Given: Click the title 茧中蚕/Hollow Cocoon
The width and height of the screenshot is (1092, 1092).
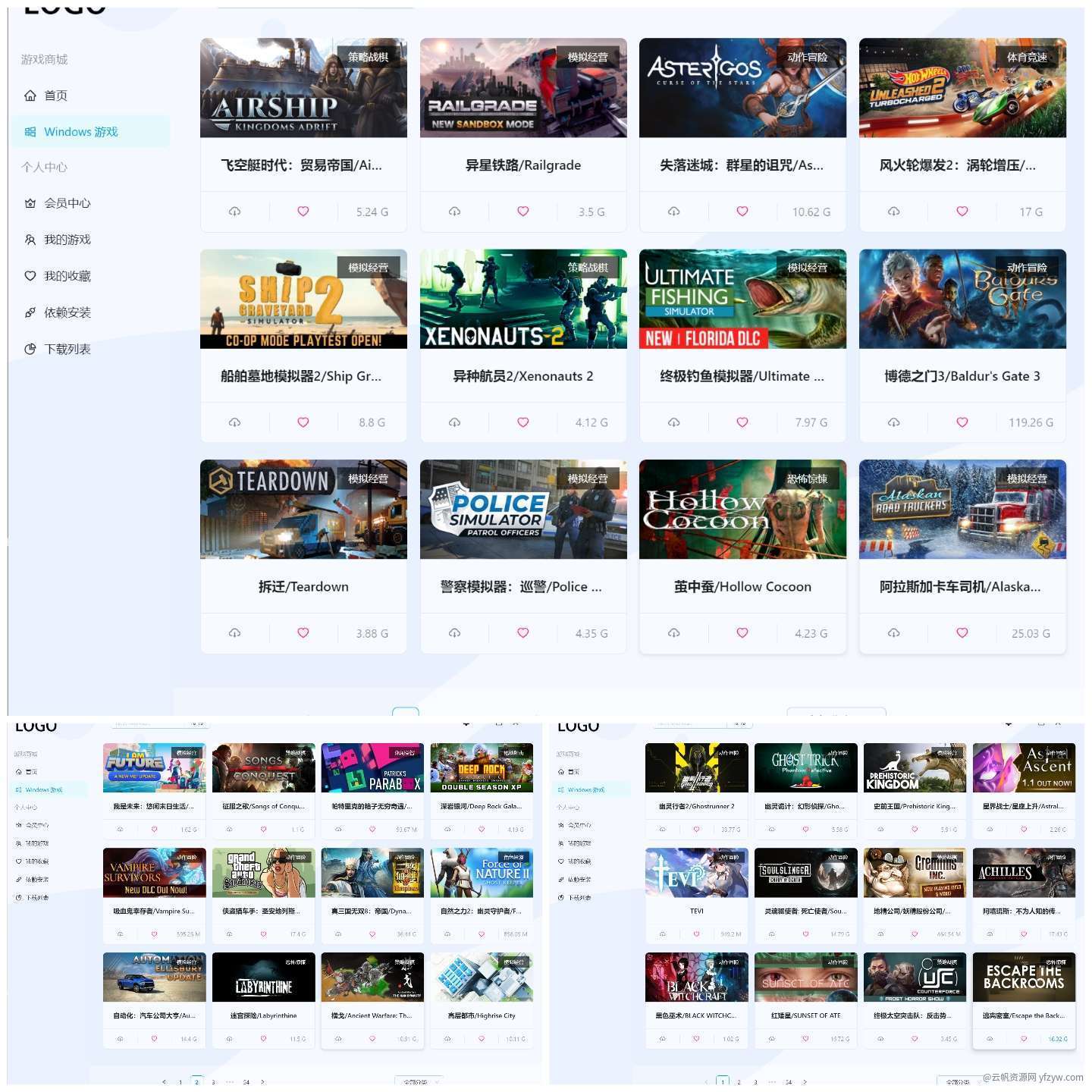Looking at the screenshot, I should pyautogui.click(x=742, y=587).
